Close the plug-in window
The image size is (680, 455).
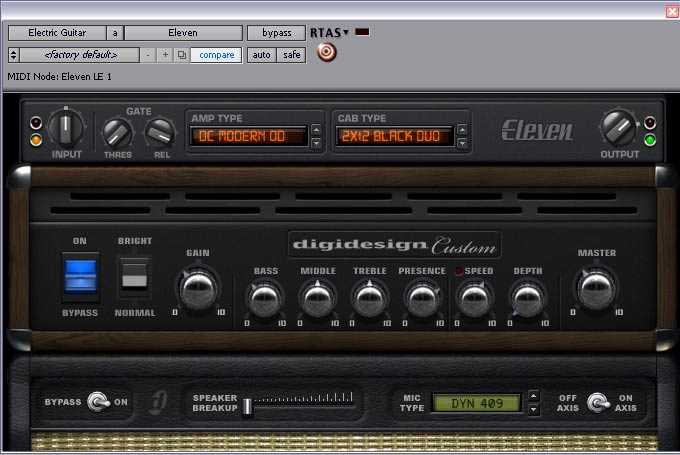673,11
